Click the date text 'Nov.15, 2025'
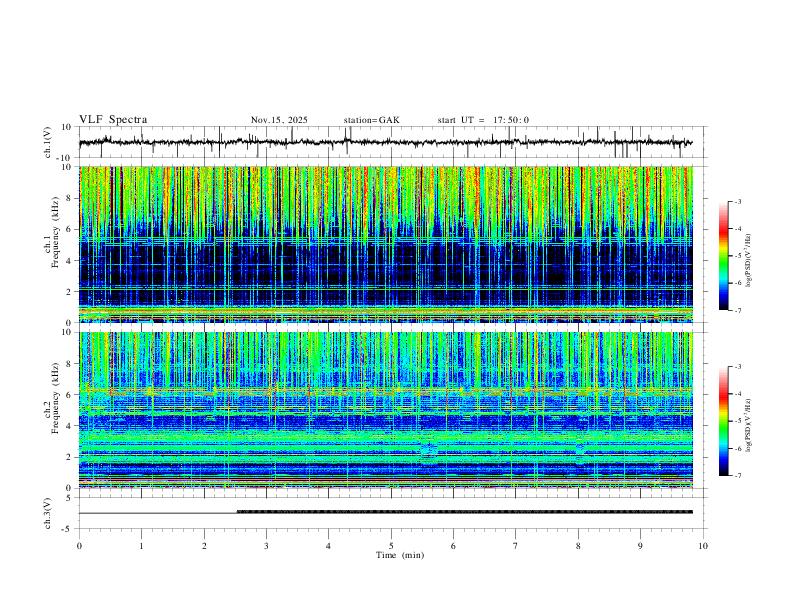Image resolution: width=792 pixels, height=612 pixels. (x=279, y=120)
